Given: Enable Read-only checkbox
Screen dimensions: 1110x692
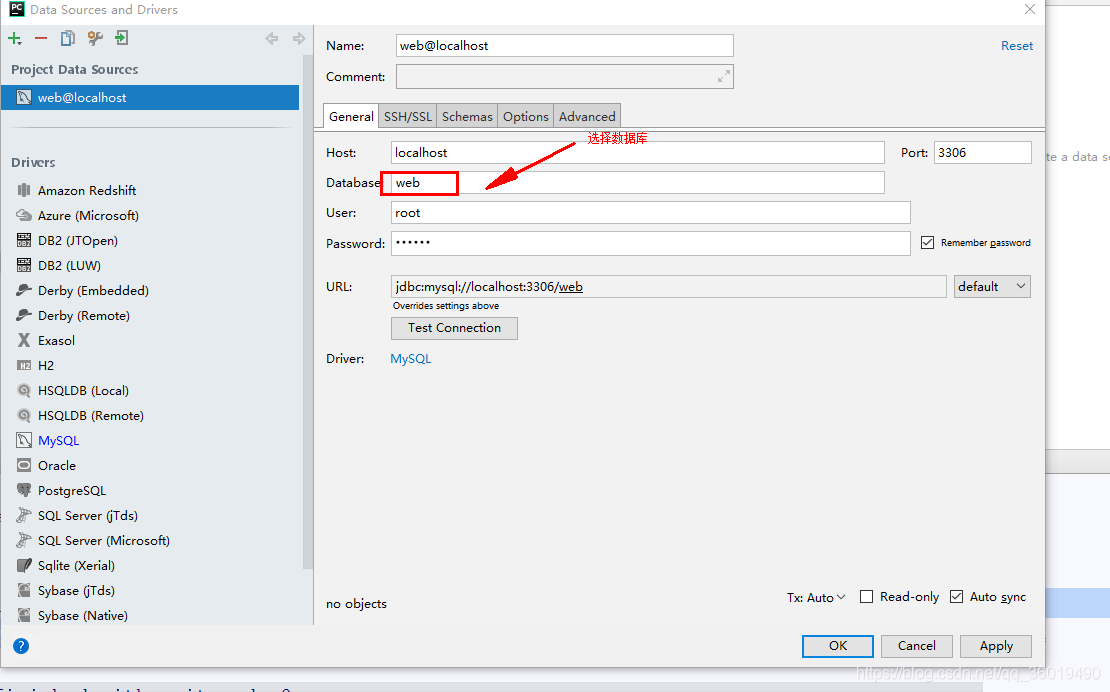Looking at the screenshot, I should 866,596.
